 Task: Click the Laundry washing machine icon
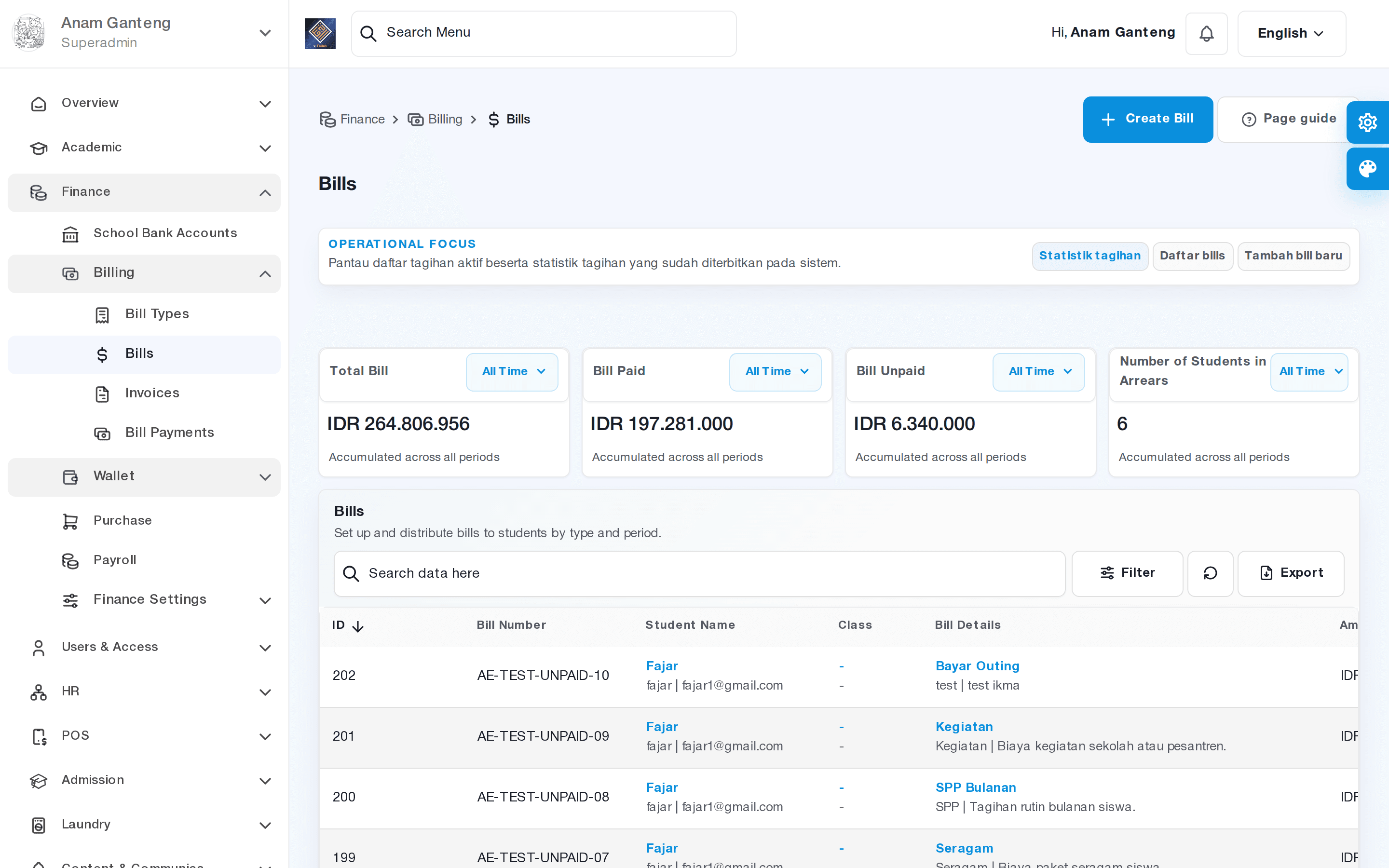(39, 825)
